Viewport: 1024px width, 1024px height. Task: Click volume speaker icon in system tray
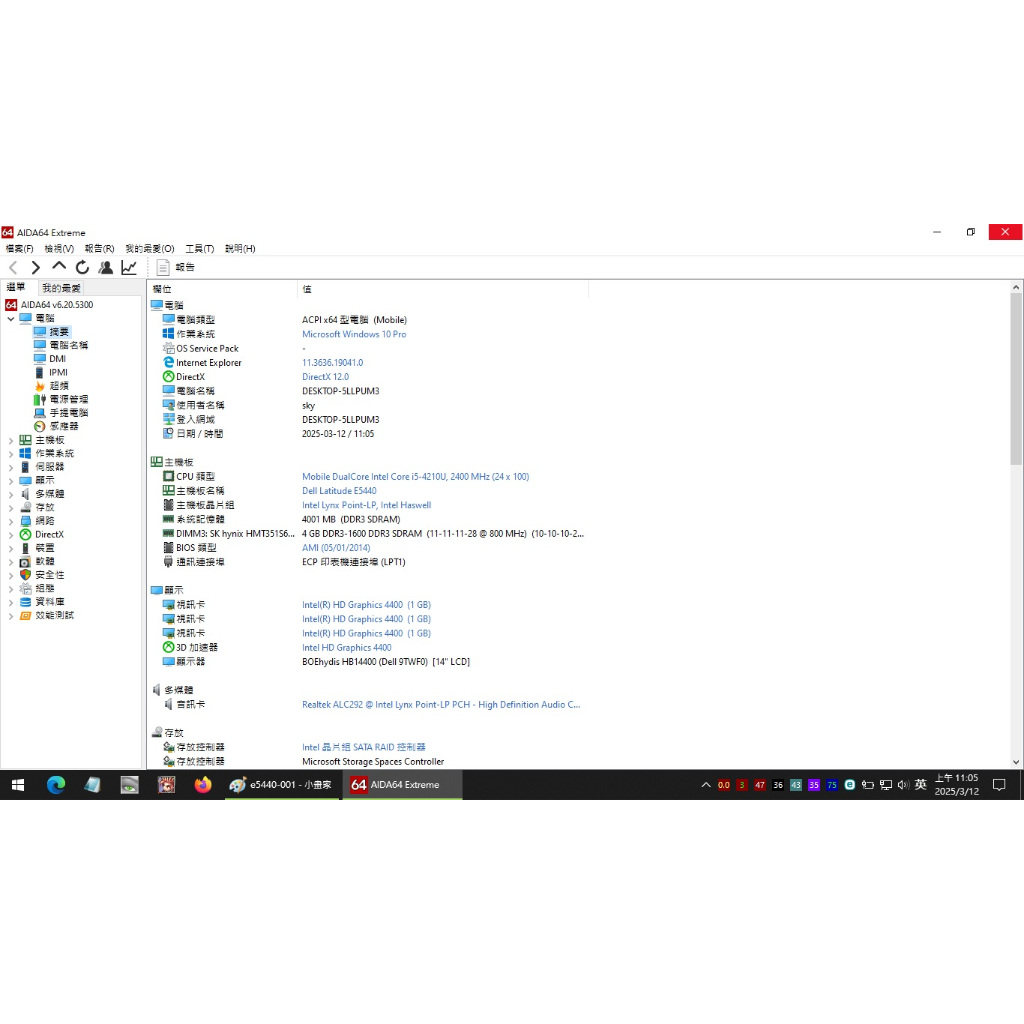click(903, 786)
